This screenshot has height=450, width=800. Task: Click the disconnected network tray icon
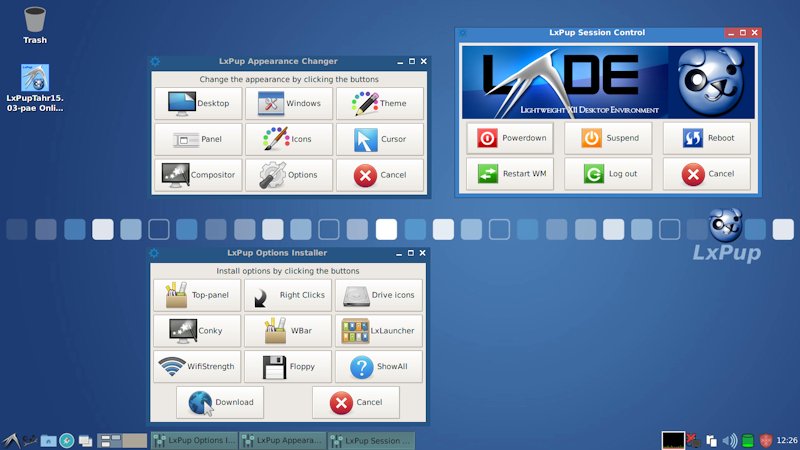pos(694,440)
